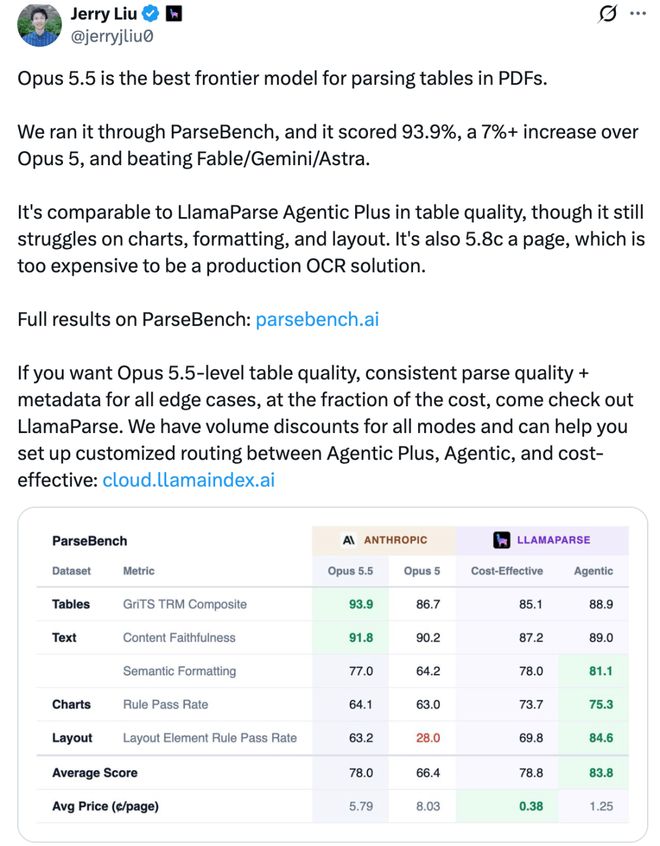Click the green 0.38 price cell
Image resolution: width=660 pixels, height=846 pixels.
(x=531, y=806)
